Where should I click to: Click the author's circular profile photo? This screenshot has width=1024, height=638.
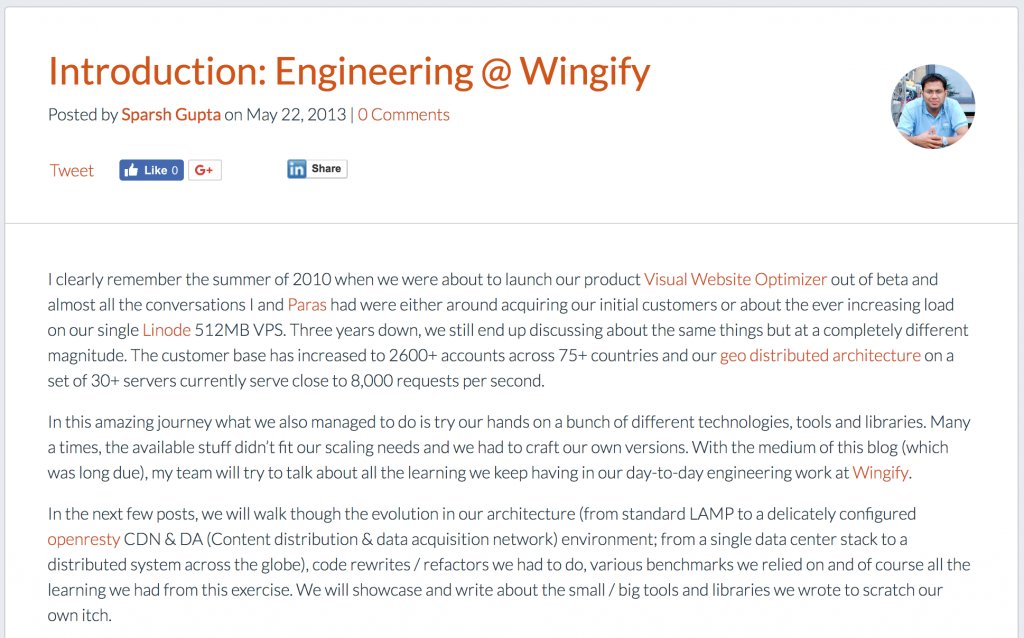(x=932, y=106)
